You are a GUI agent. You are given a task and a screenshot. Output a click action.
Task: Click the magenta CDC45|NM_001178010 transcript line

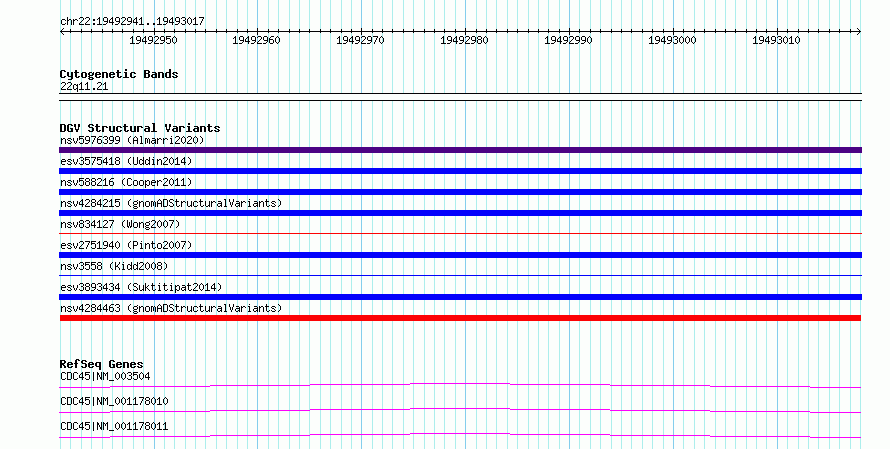coord(460,410)
